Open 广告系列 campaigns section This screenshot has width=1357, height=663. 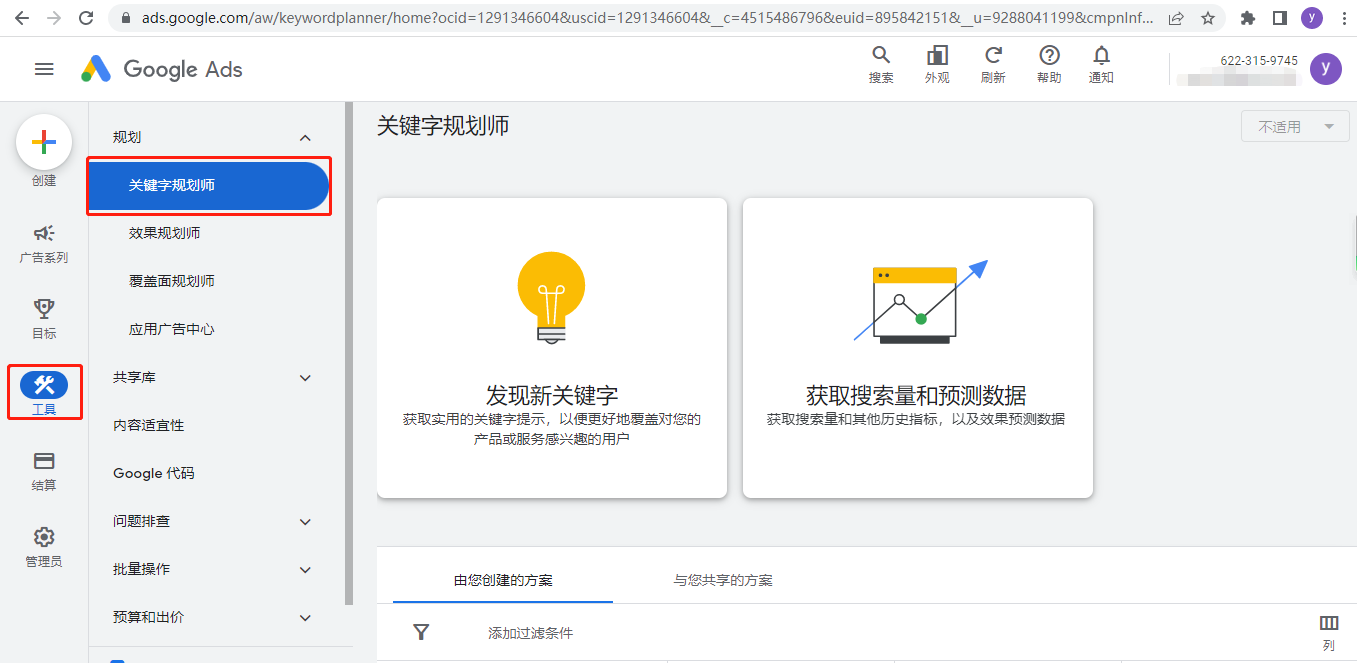pyautogui.click(x=44, y=243)
